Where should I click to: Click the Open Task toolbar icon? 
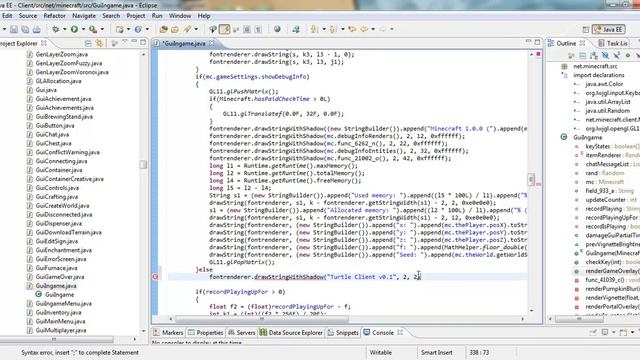click(x=175, y=29)
